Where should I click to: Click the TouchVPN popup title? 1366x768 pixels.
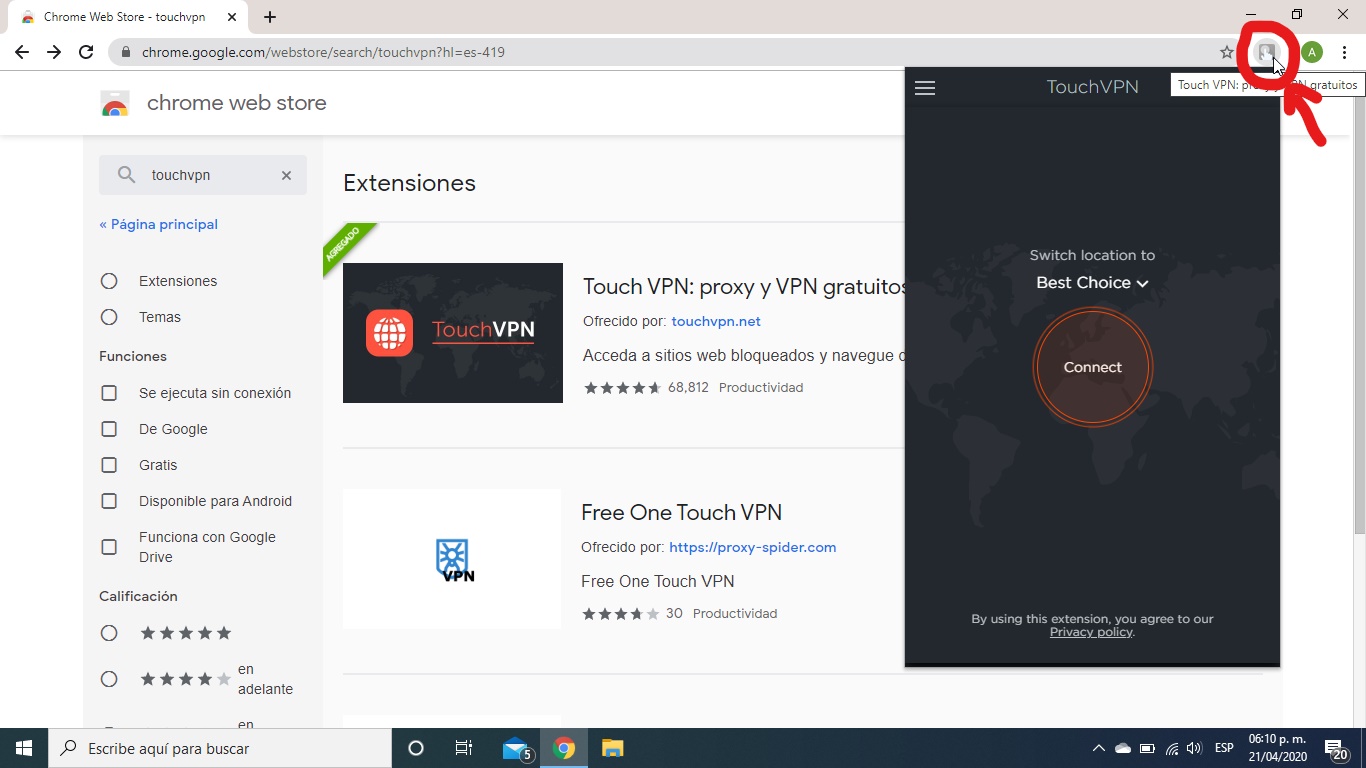coord(1092,87)
